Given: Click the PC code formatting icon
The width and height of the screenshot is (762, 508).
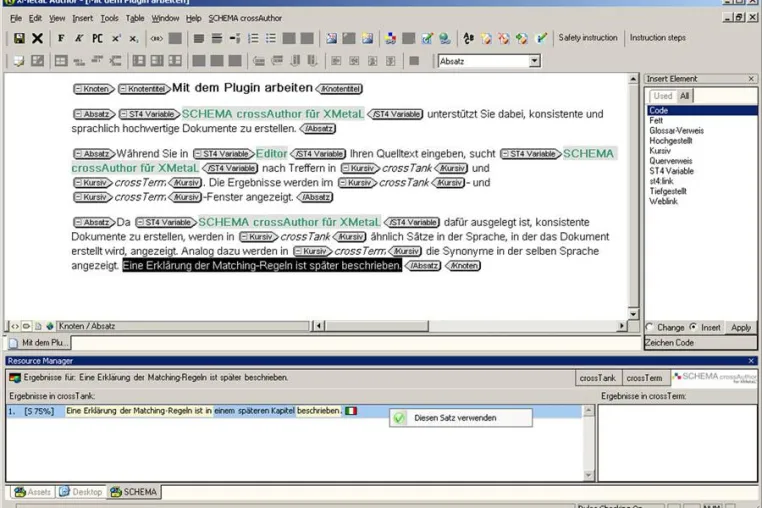Looking at the screenshot, I should tap(97, 38).
